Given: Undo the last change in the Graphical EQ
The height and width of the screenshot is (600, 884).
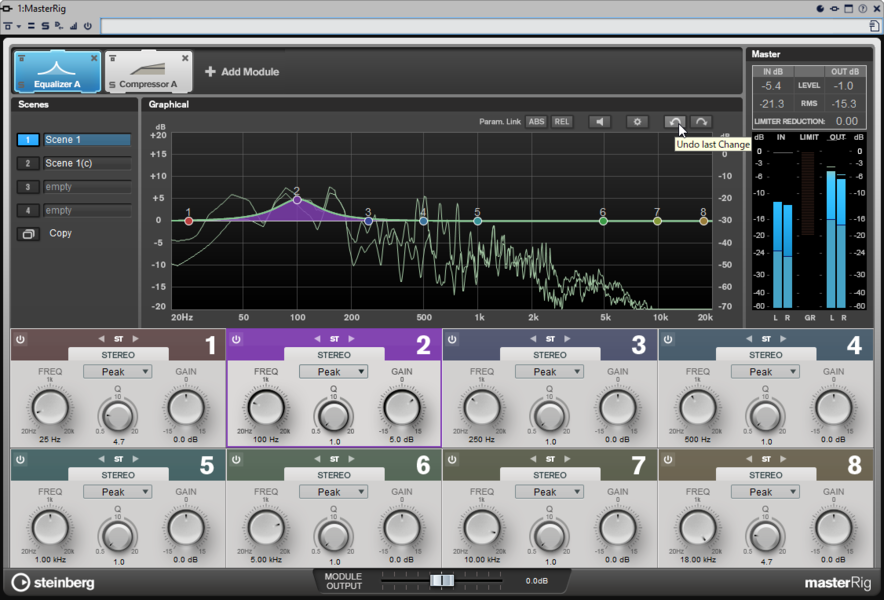Looking at the screenshot, I should [675, 122].
